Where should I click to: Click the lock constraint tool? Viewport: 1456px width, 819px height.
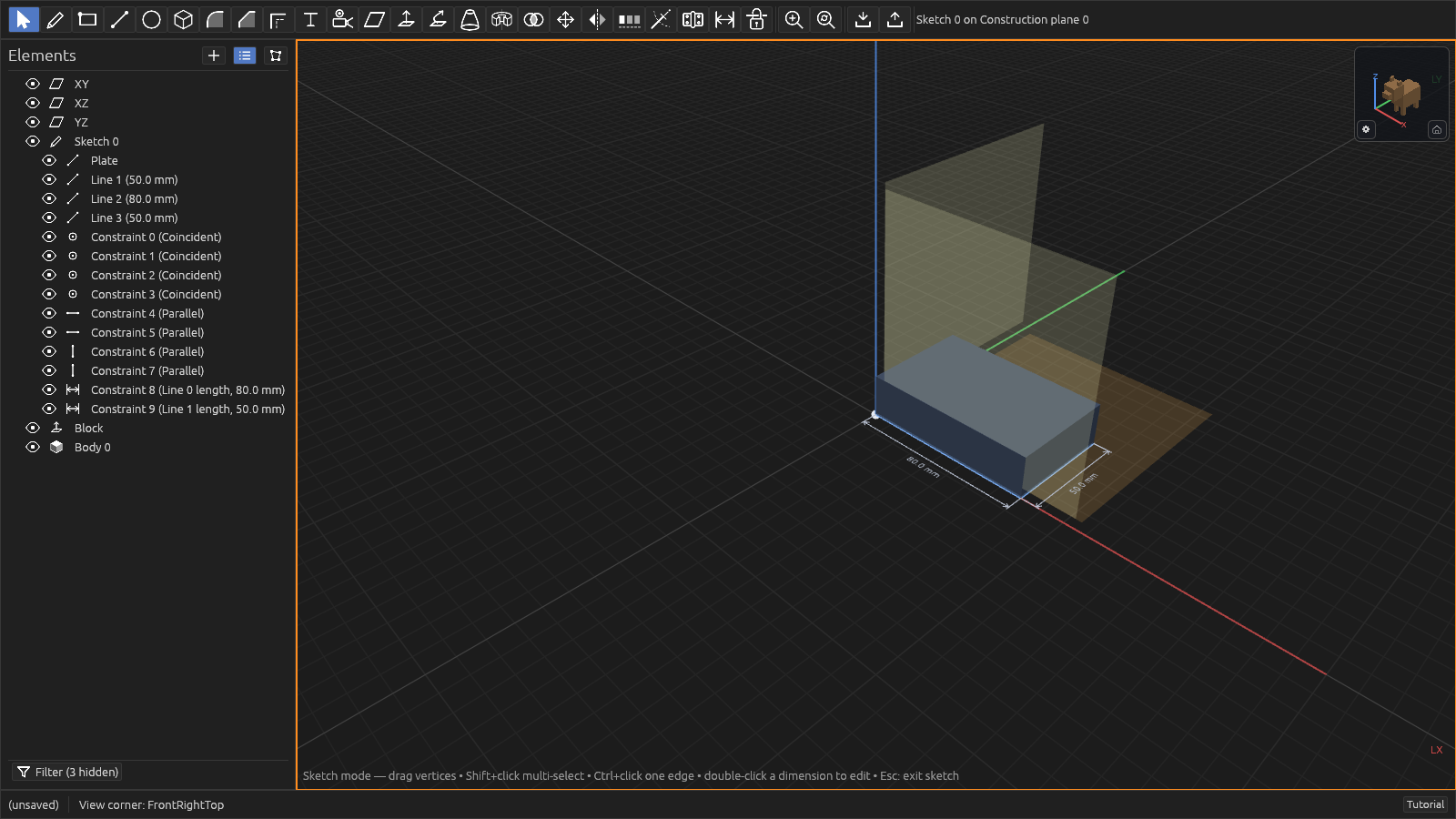[x=756, y=19]
